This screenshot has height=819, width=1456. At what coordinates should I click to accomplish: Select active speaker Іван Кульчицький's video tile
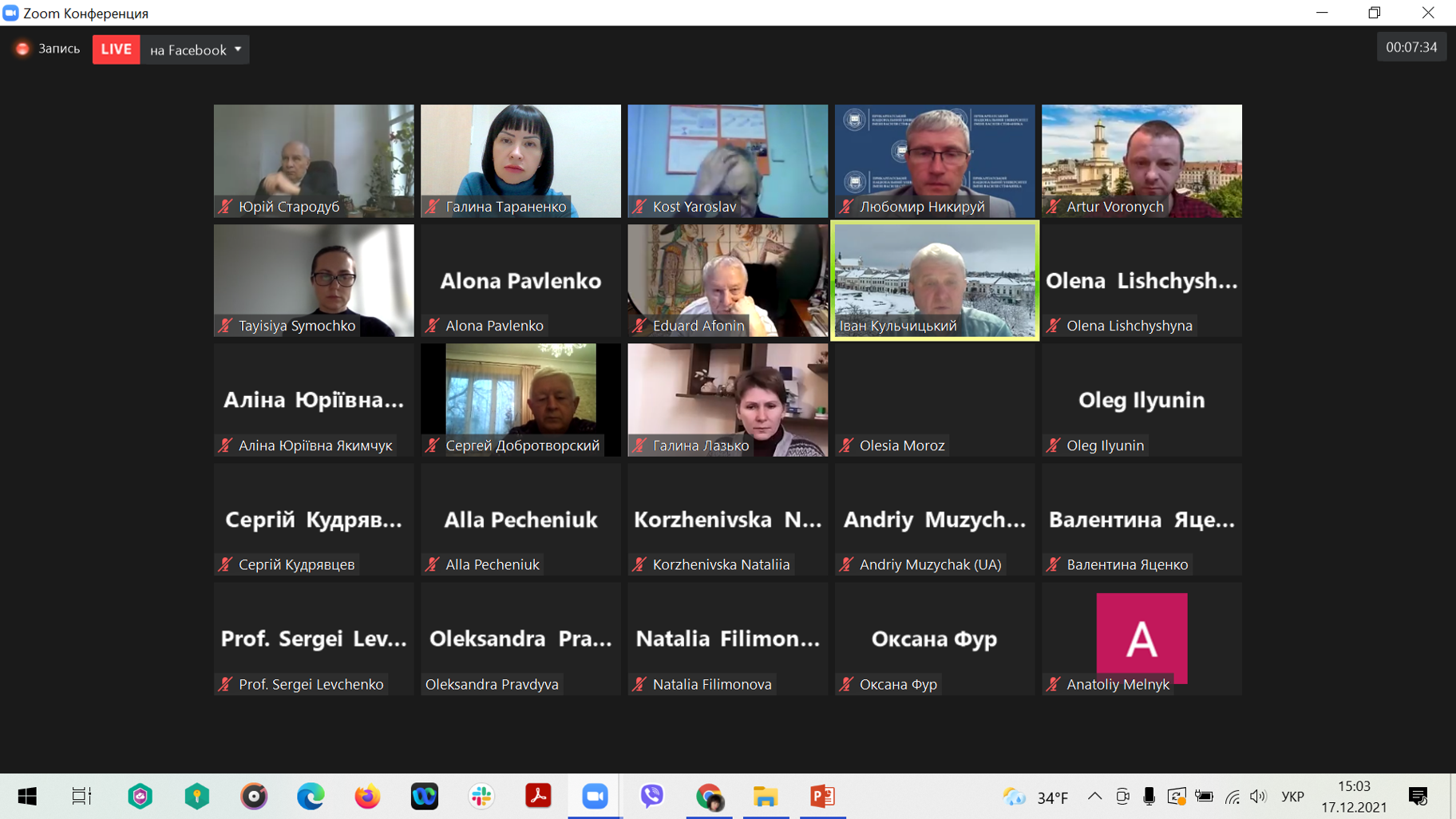tap(935, 280)
